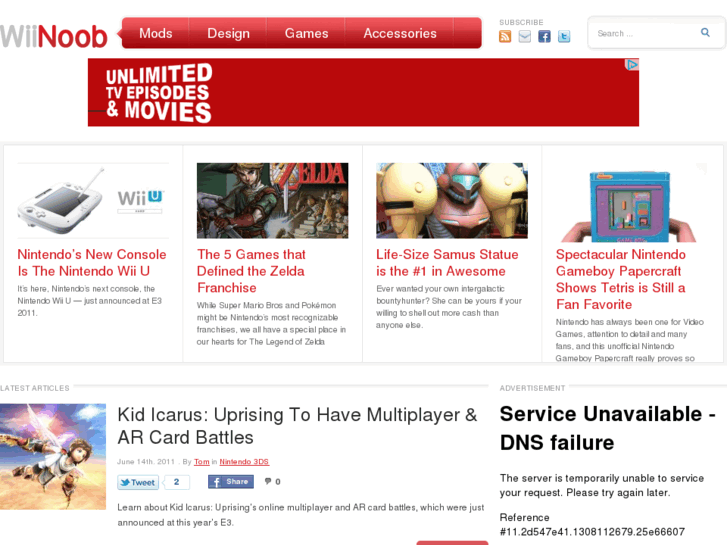
Task: Open the RSS feed subscribe icon
Action: pos(505,36)
